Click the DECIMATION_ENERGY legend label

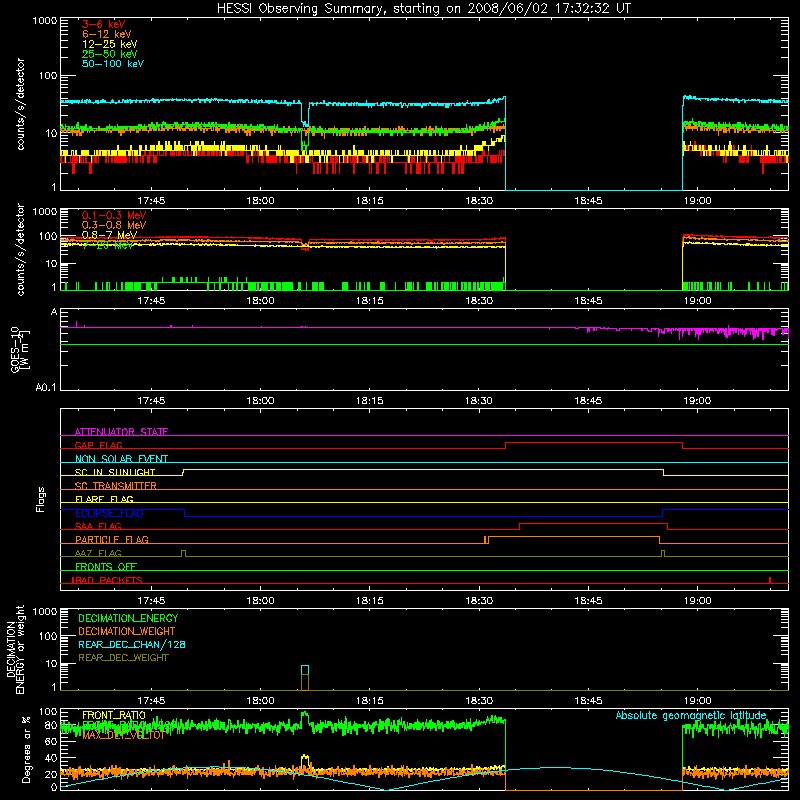pyautogui.click(x=128, y=618)
